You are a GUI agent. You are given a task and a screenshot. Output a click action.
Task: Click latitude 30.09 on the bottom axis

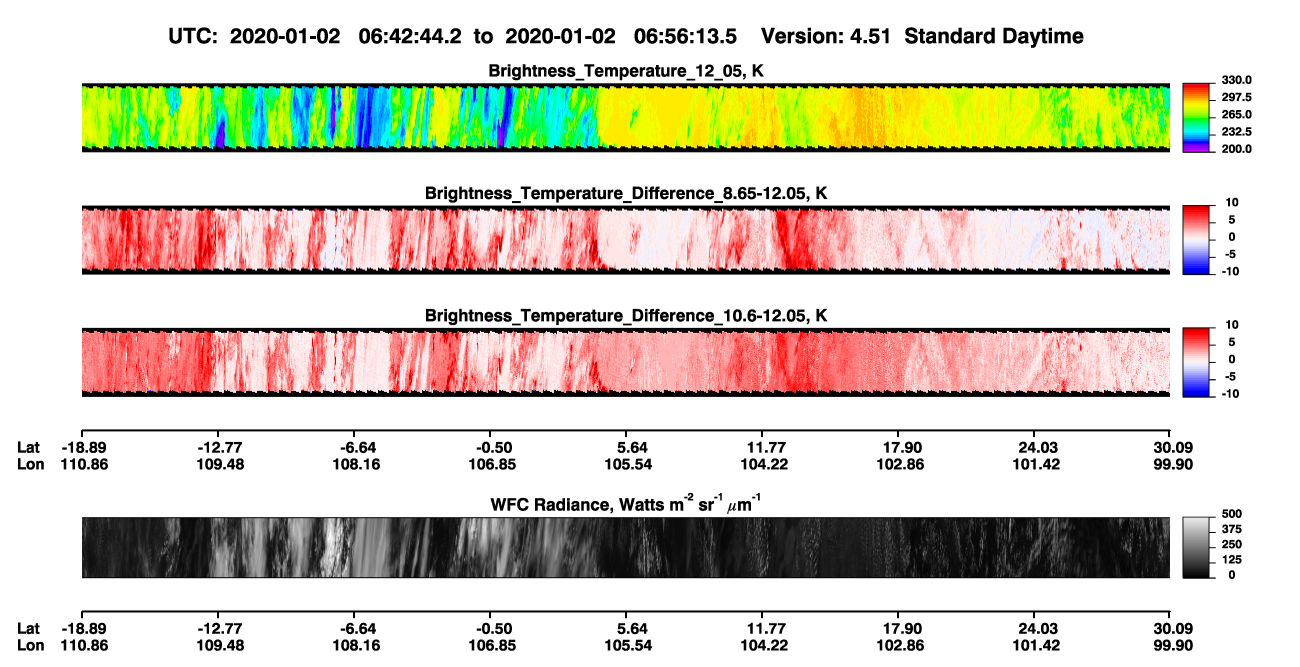[x=1171, y=628]
